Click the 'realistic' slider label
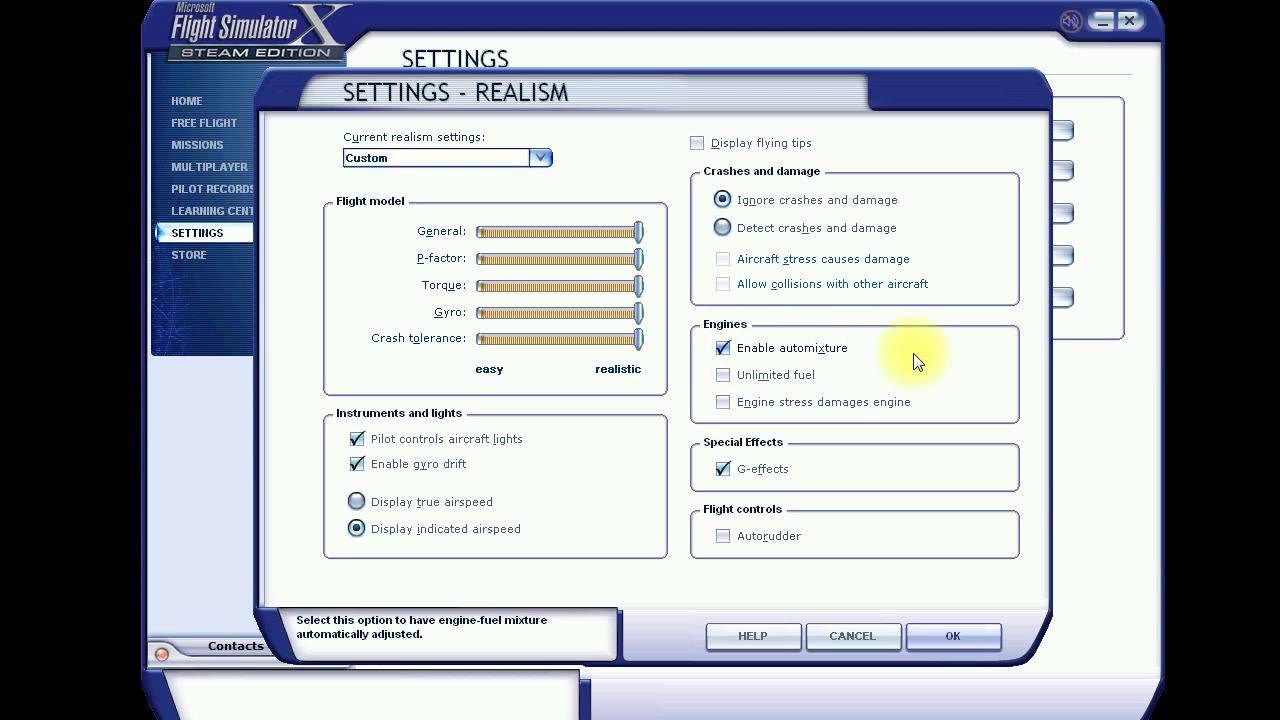Screen dimensions: 1280x720 (x=618, y=369)
